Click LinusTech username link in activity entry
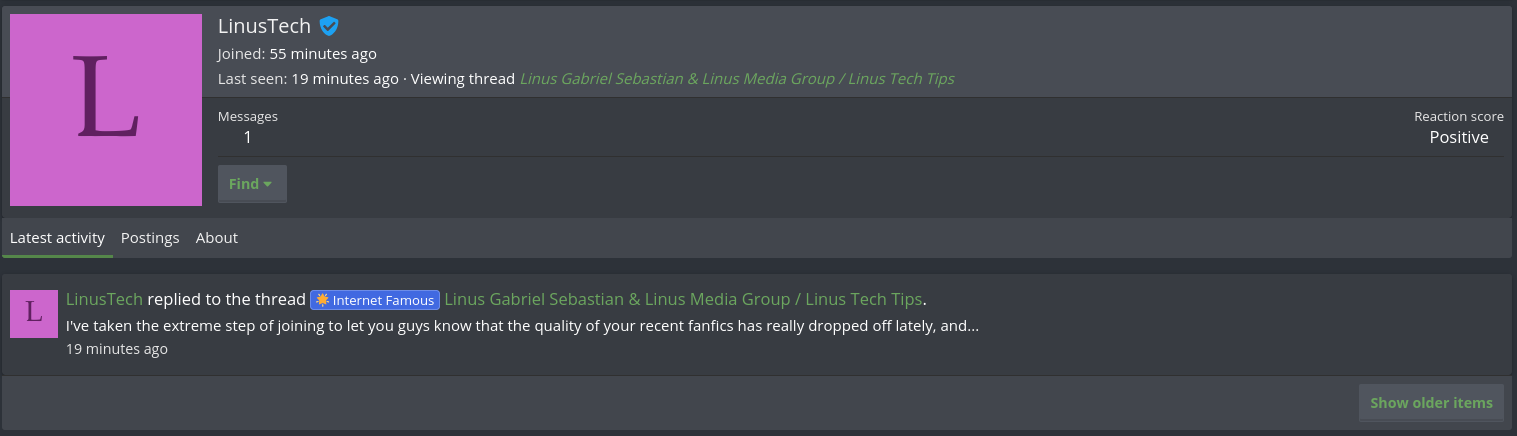Screen dimensions: 1517x436 tap(104, 299)
